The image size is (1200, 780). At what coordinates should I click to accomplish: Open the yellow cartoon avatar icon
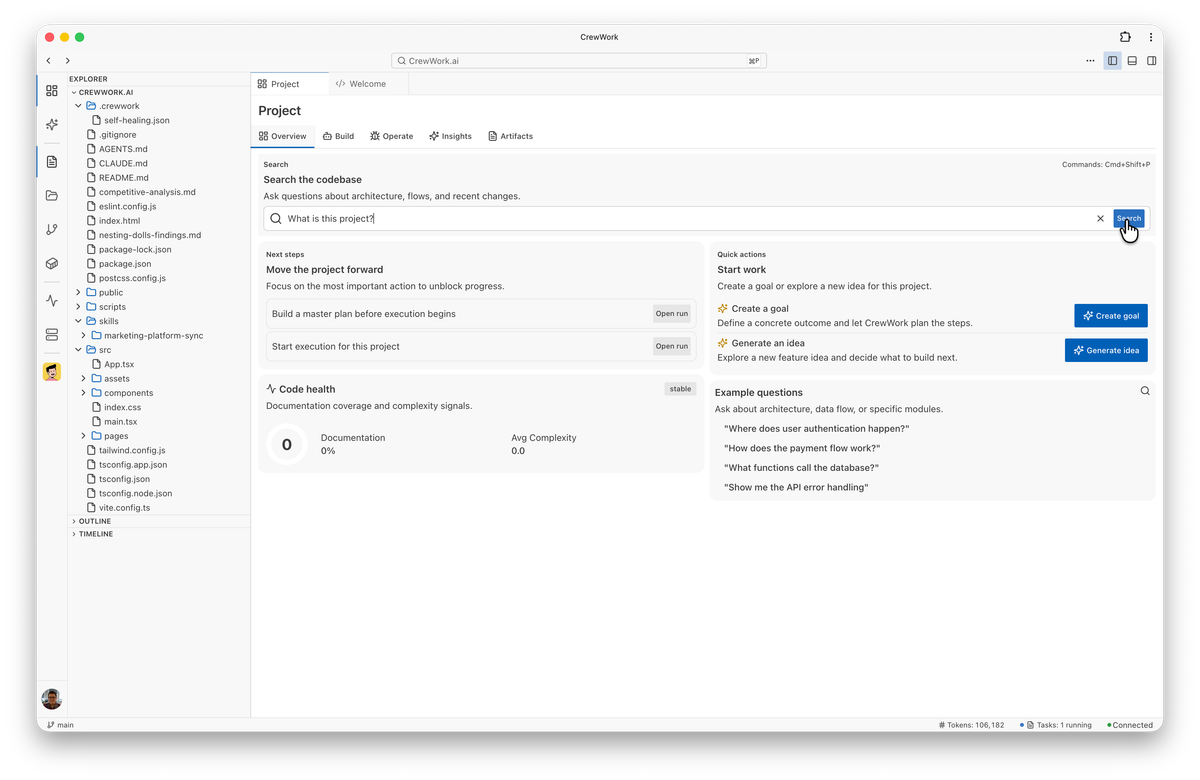(52, 372)
